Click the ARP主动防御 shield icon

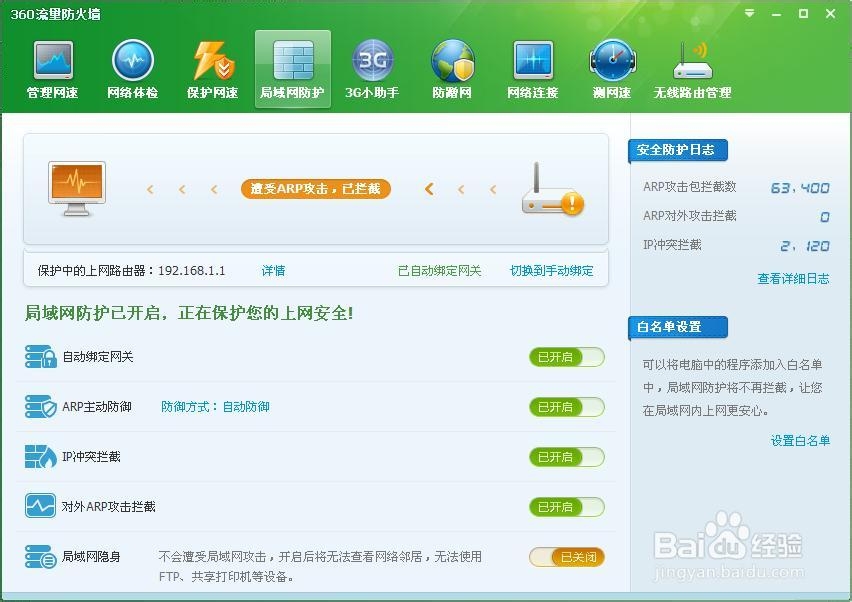pos(41,406)
